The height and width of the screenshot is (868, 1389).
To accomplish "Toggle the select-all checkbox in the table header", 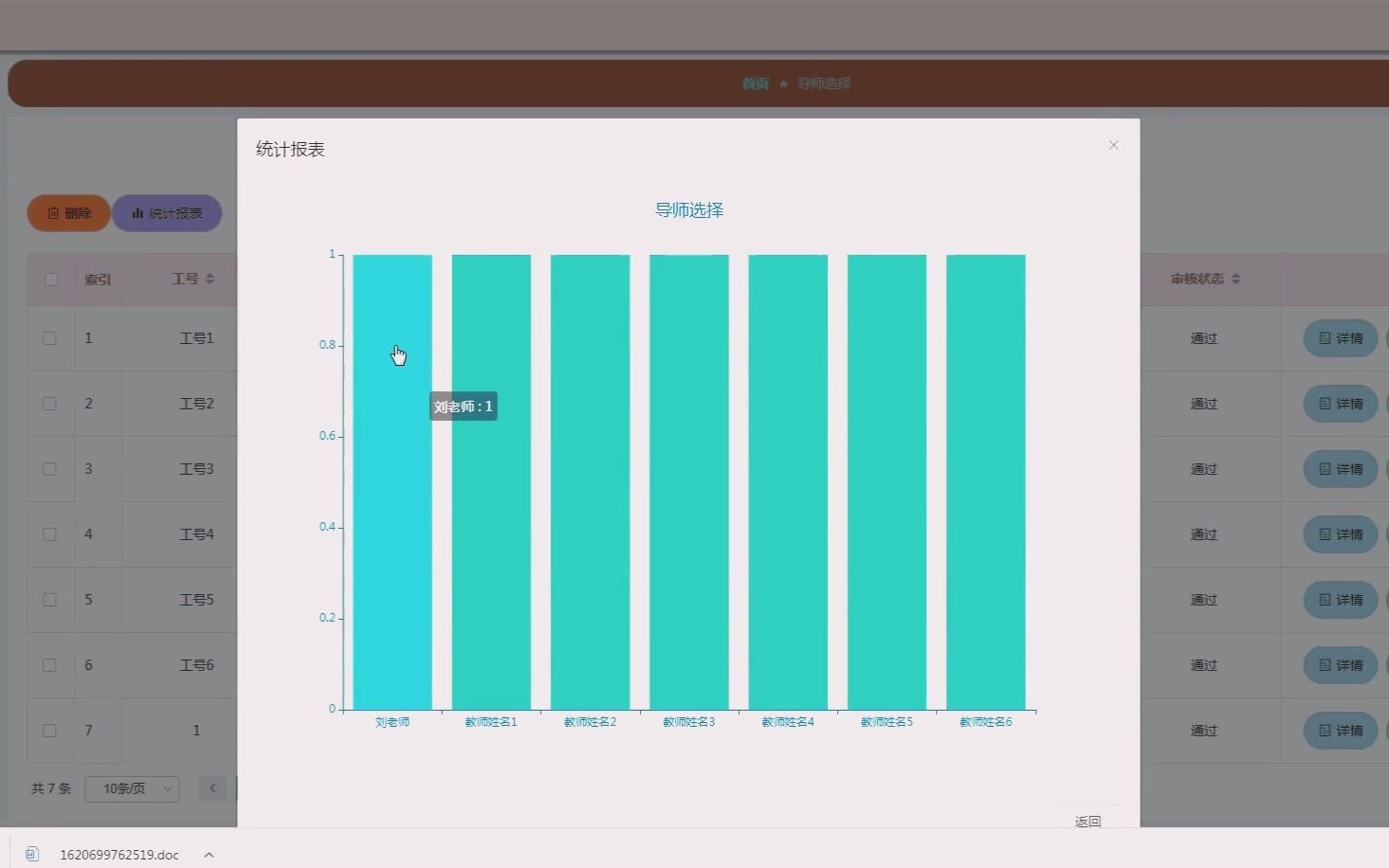I will click(51, 280).
